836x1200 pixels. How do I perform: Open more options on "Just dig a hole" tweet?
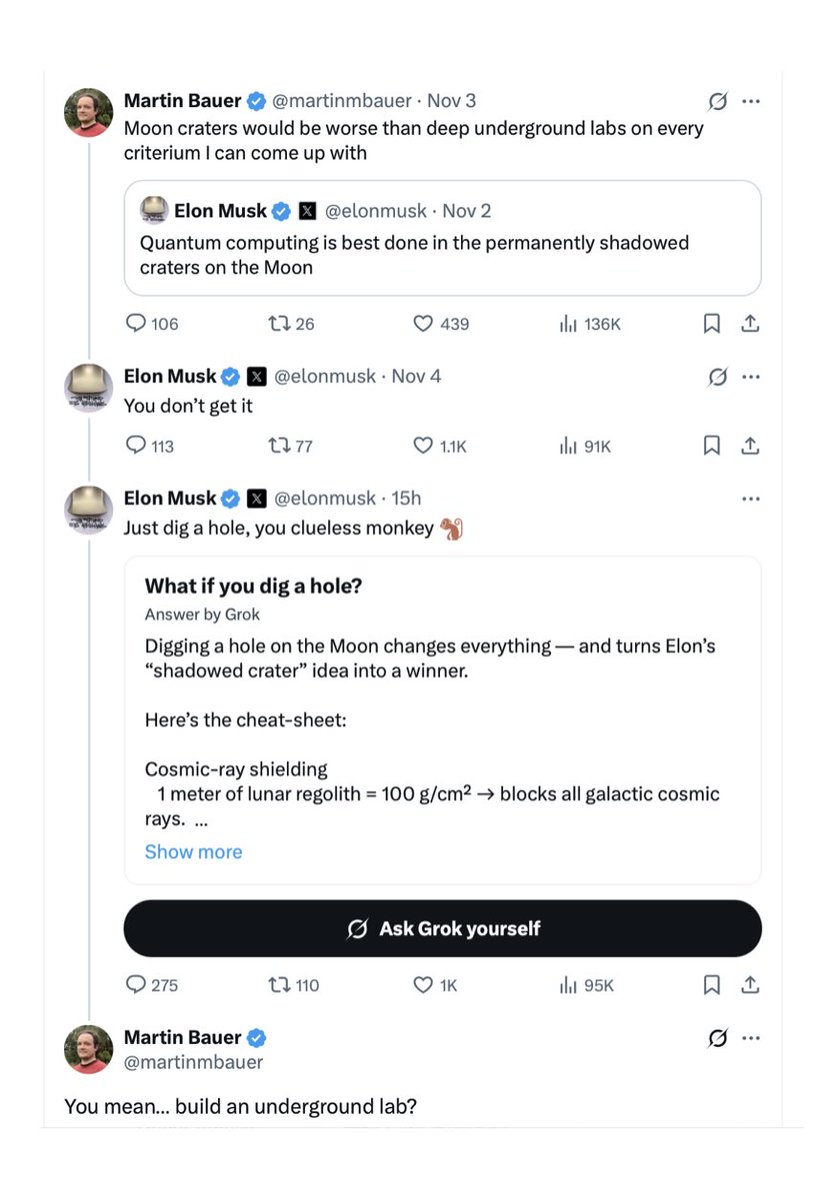pos(751,498)
